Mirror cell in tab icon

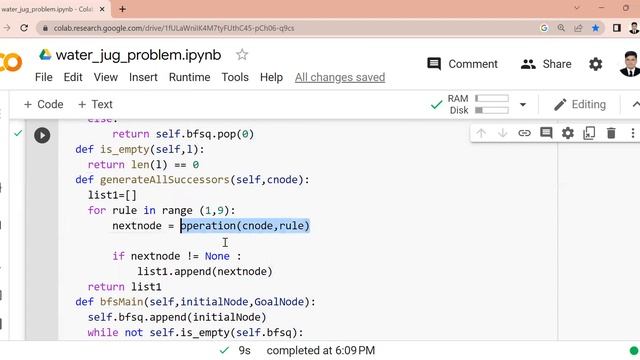589,133
